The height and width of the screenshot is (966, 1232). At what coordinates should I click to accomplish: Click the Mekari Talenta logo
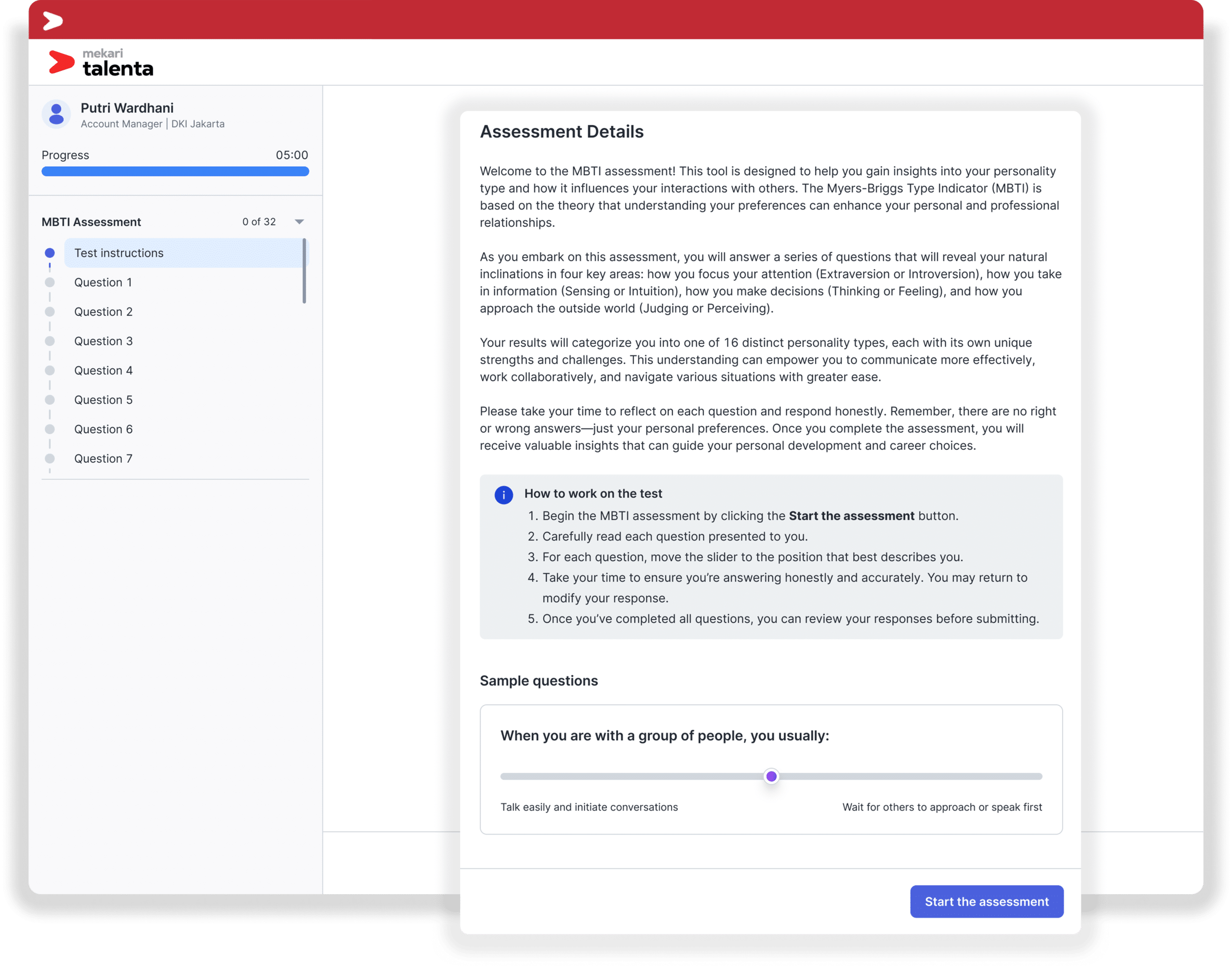pyautogui.click(x=101, y=62)
